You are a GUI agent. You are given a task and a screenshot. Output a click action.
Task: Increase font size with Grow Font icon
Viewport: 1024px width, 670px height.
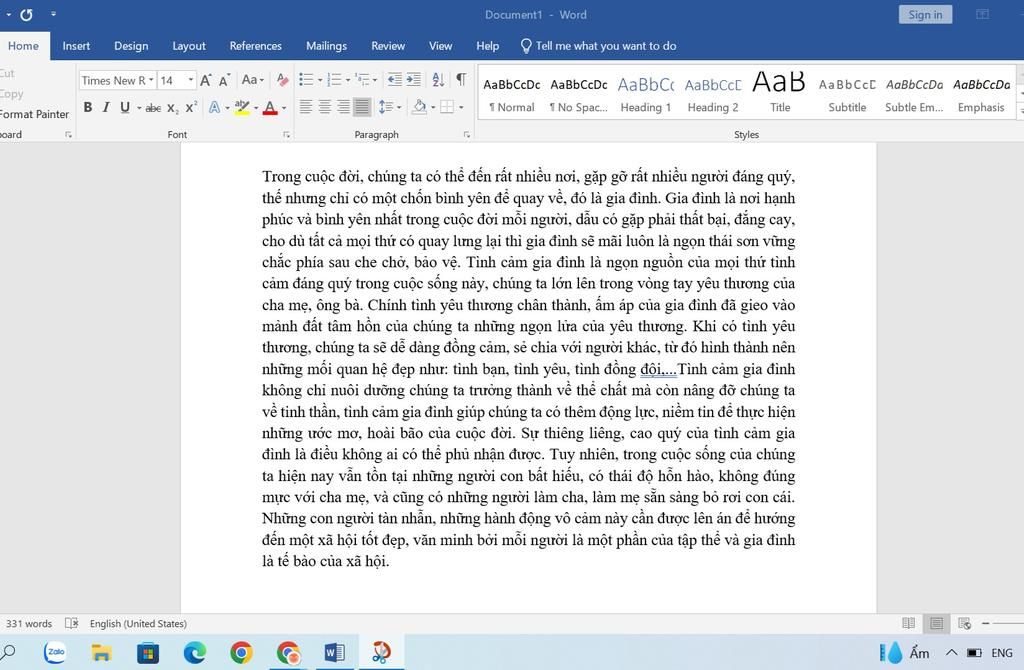206,80
